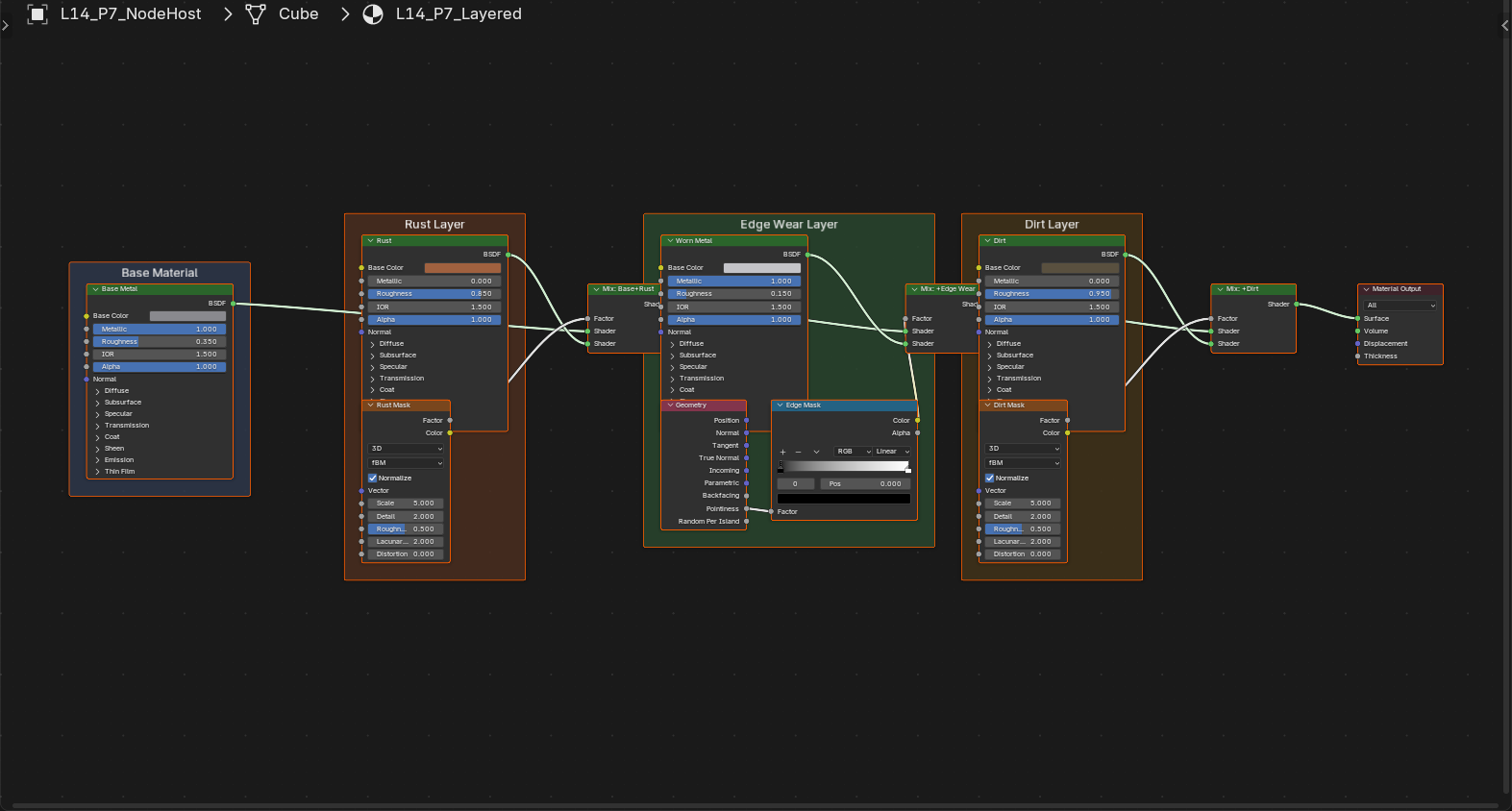Select the Rust Layer frame title
The width and height of the screenshot is (1512, 811).
click(x=434, y=225)
